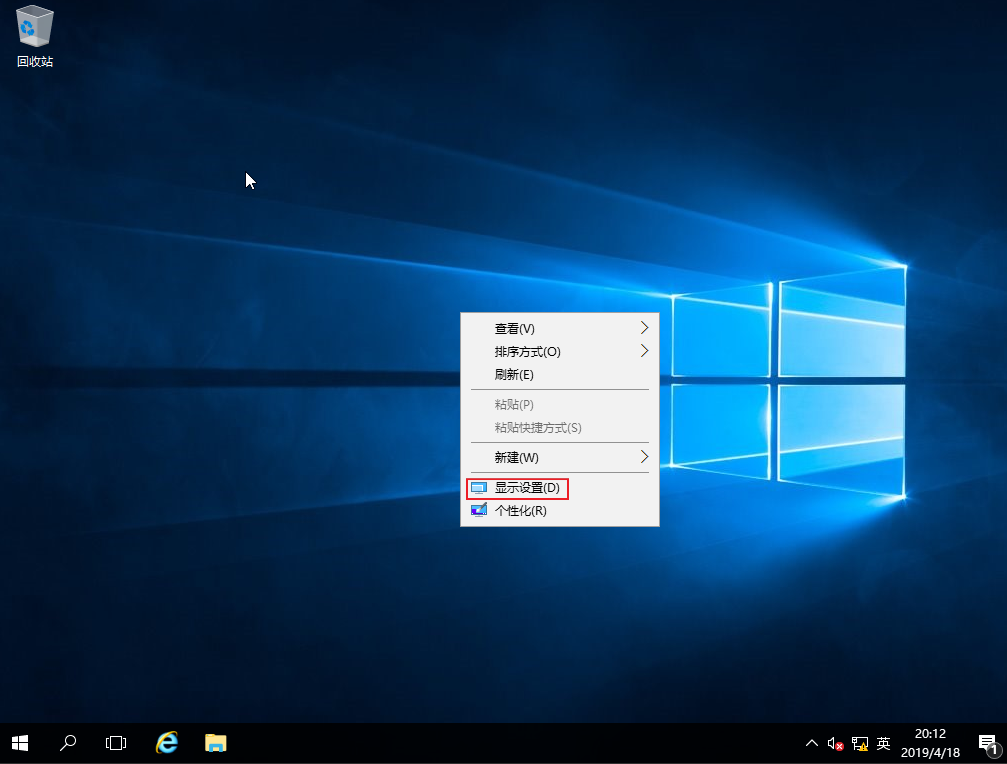Screen dimensions: 1007x764
Task: Open taskbar search magnifier
Action: pyautogui.click(x=68, y=743)
